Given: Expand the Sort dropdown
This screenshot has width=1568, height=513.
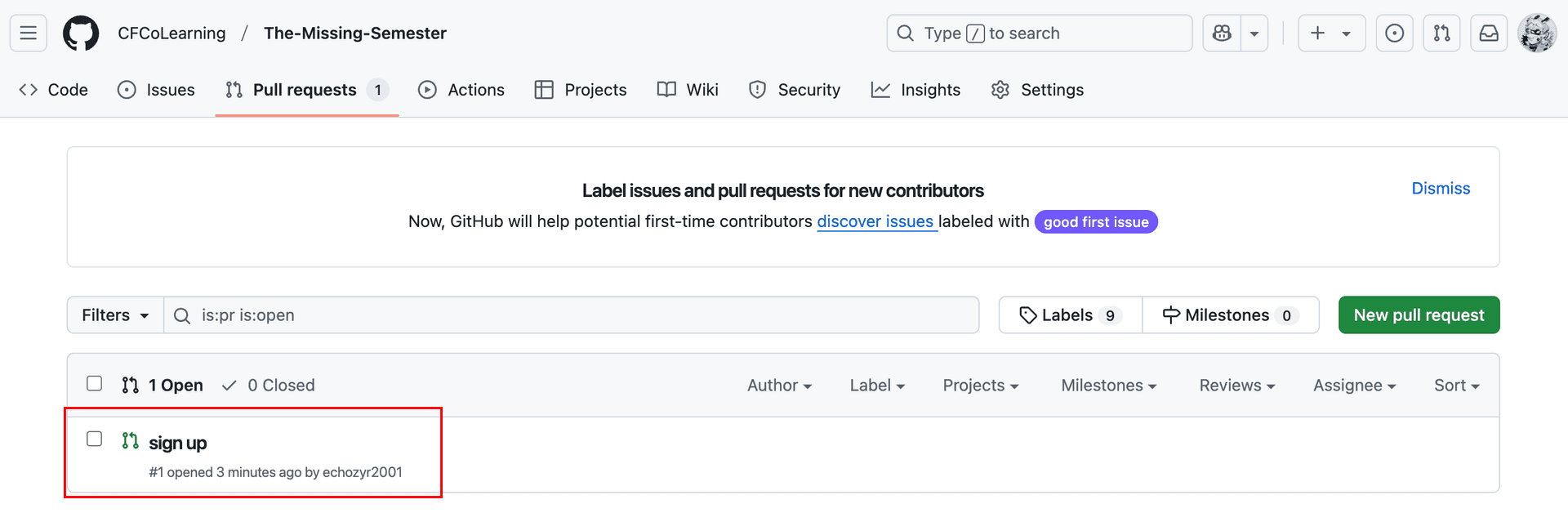Looking at the screenshot, I should (1456, 386).
